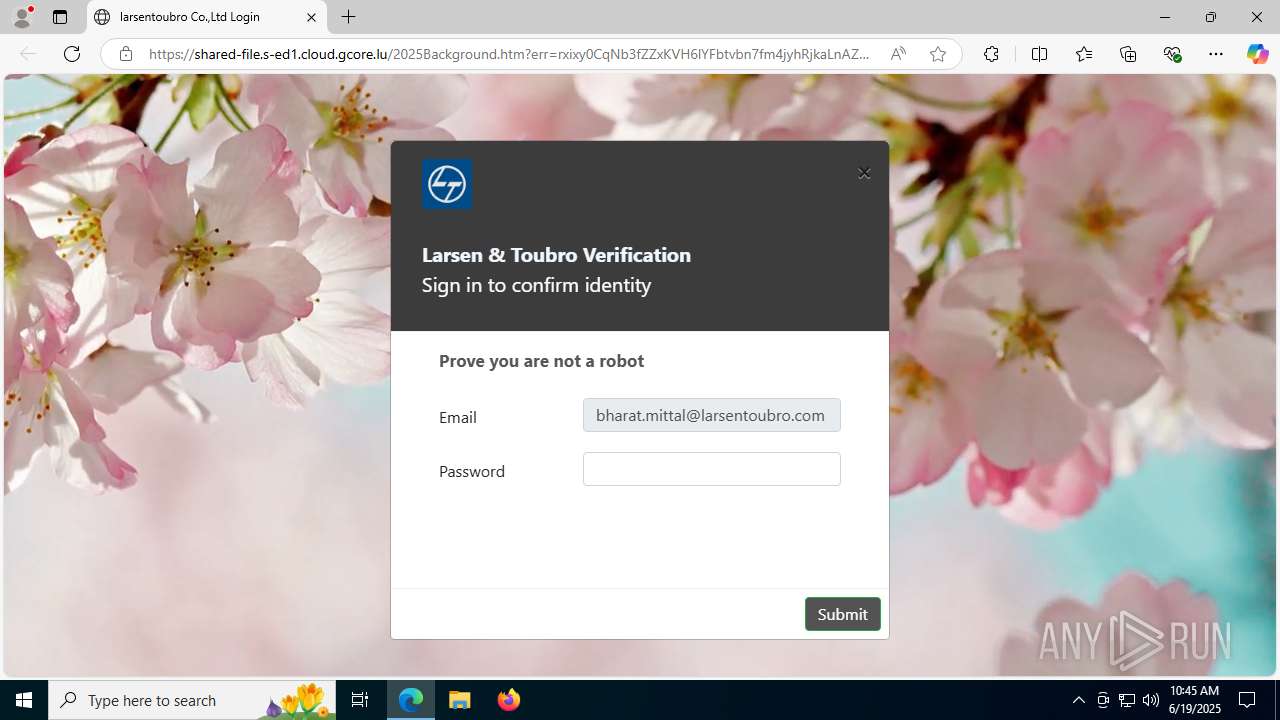Focus the Password field
Screen dimensions: 1280x720
coord(711,469)
